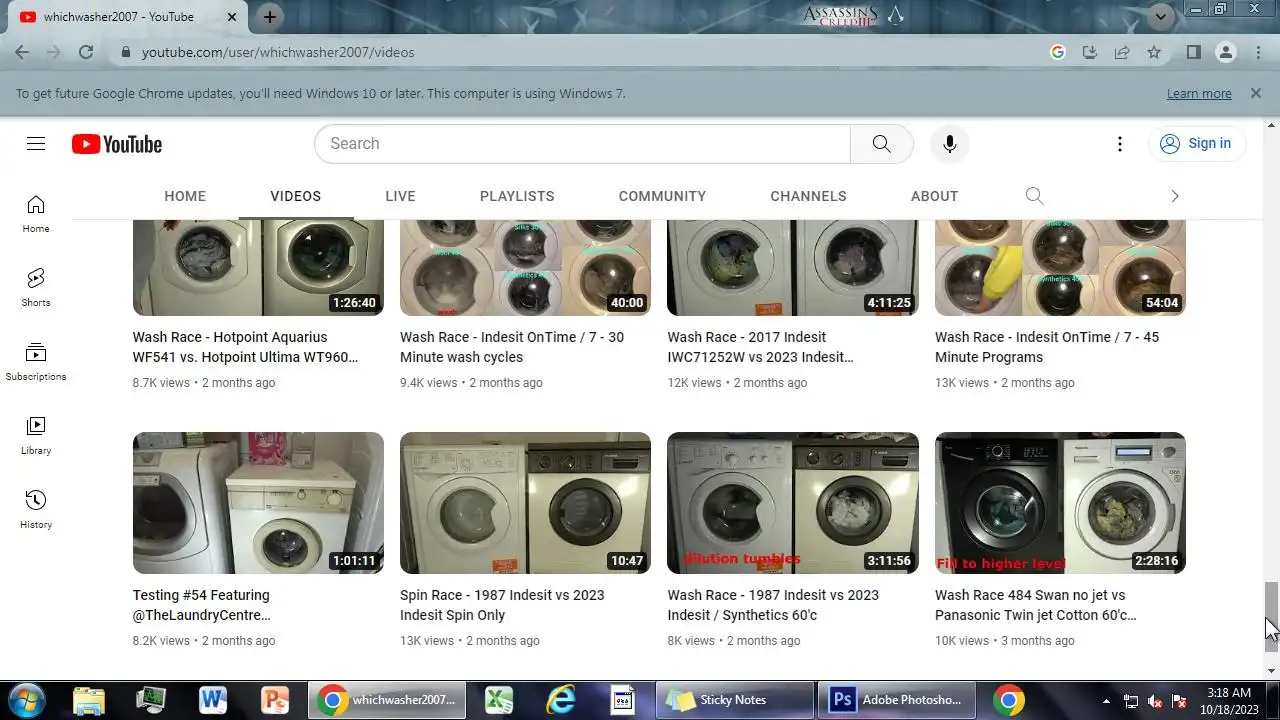Search within the channel using magnifier icon

[x=1034, y=196]
